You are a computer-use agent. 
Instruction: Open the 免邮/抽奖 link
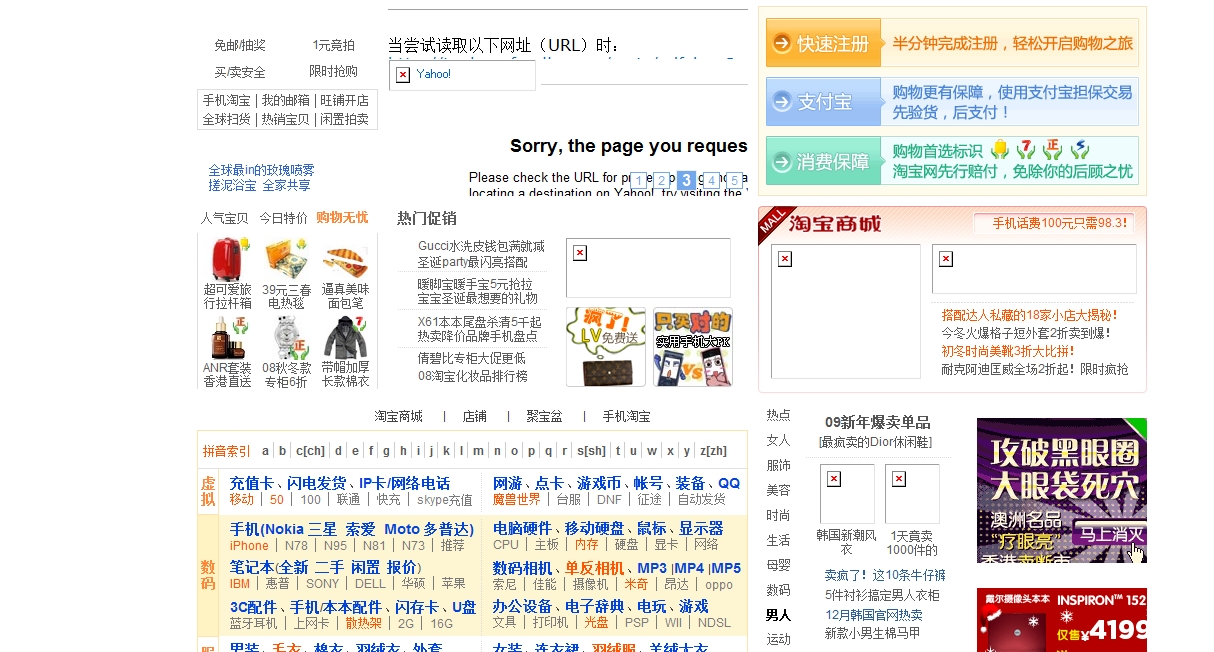(x=240, y=45)
